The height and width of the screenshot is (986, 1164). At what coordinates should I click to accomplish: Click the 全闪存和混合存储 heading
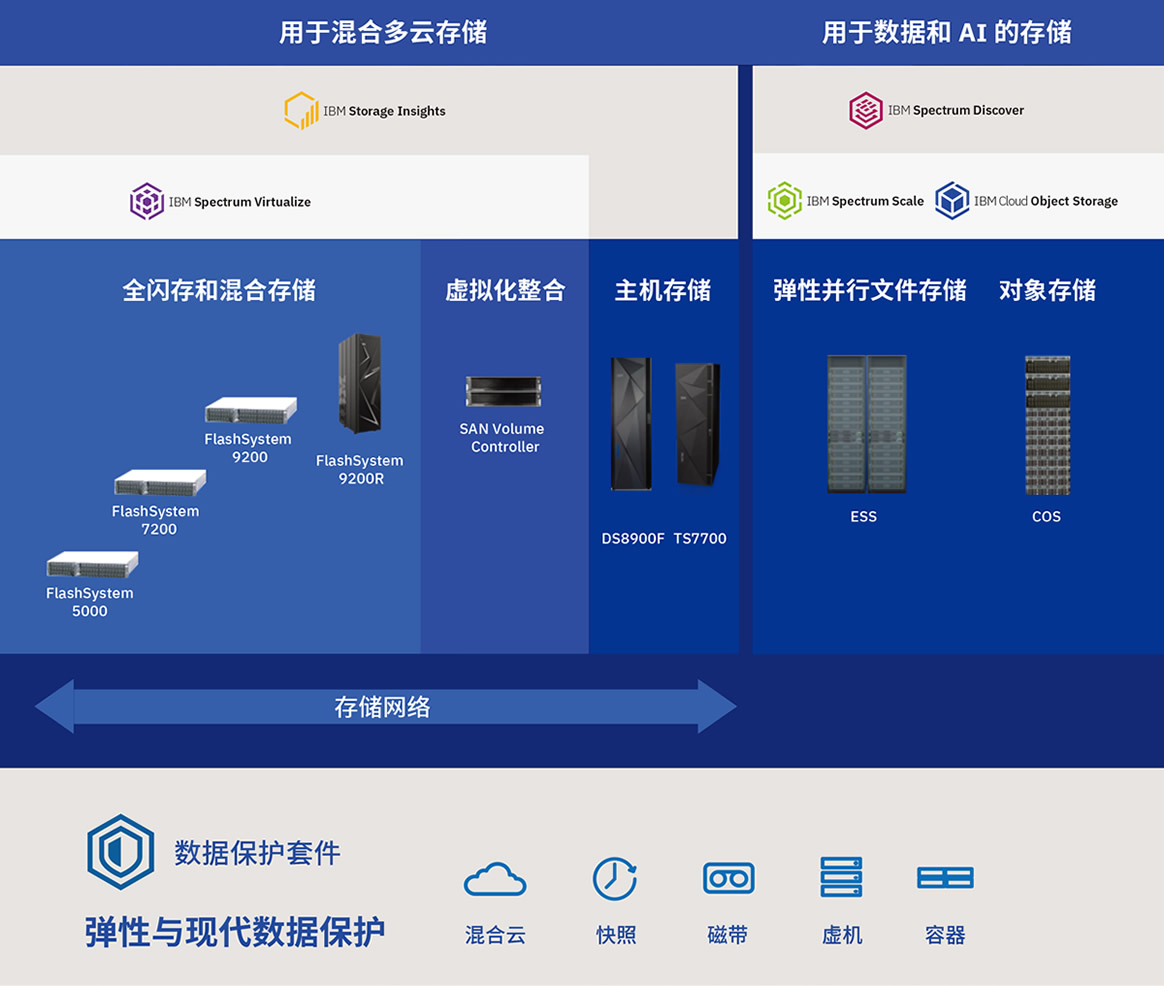(x=219, y=290)
